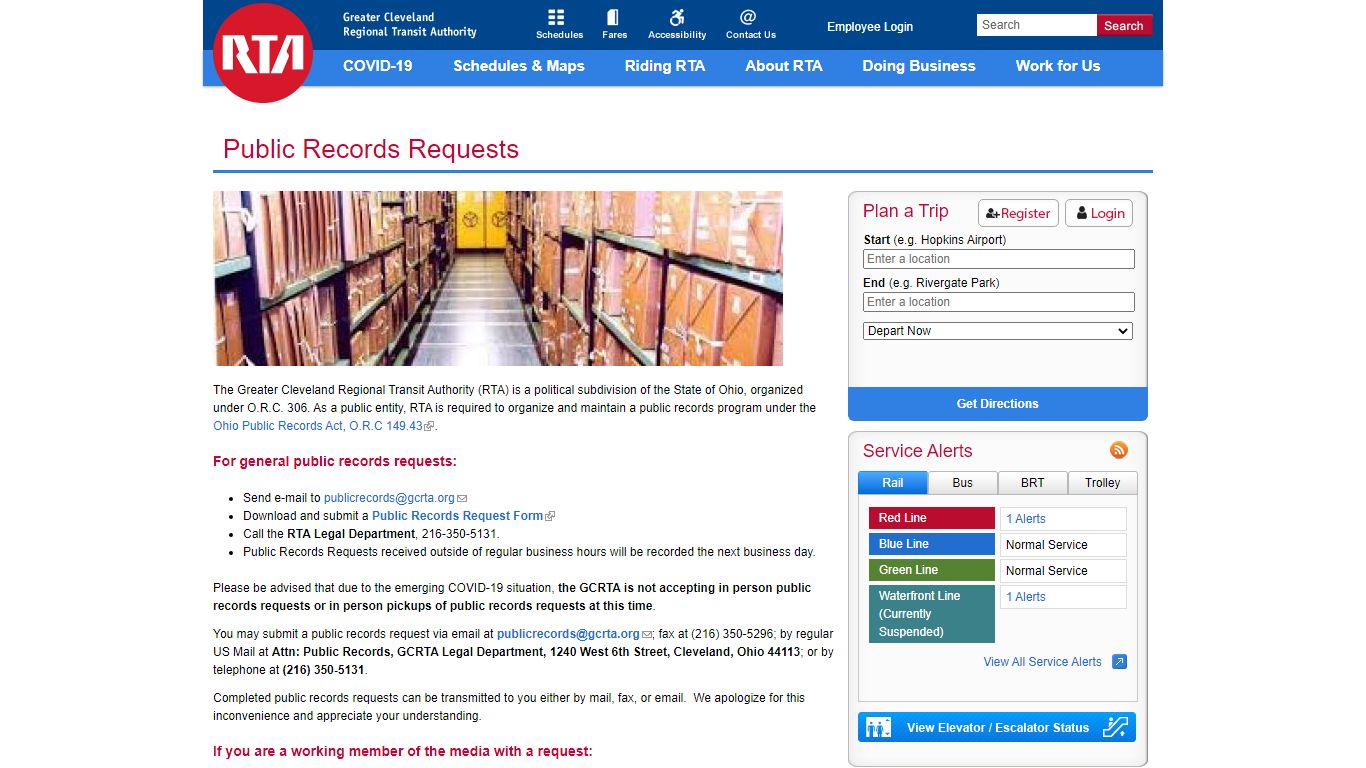Open the Depart Now dropdown

(x=998, y=331)
